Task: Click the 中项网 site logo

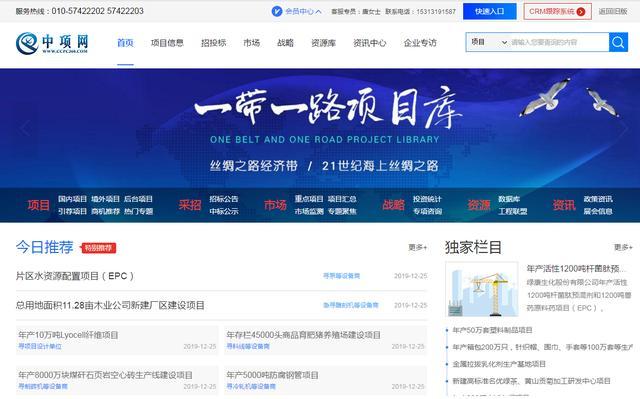Action: [x=52, y=43]
